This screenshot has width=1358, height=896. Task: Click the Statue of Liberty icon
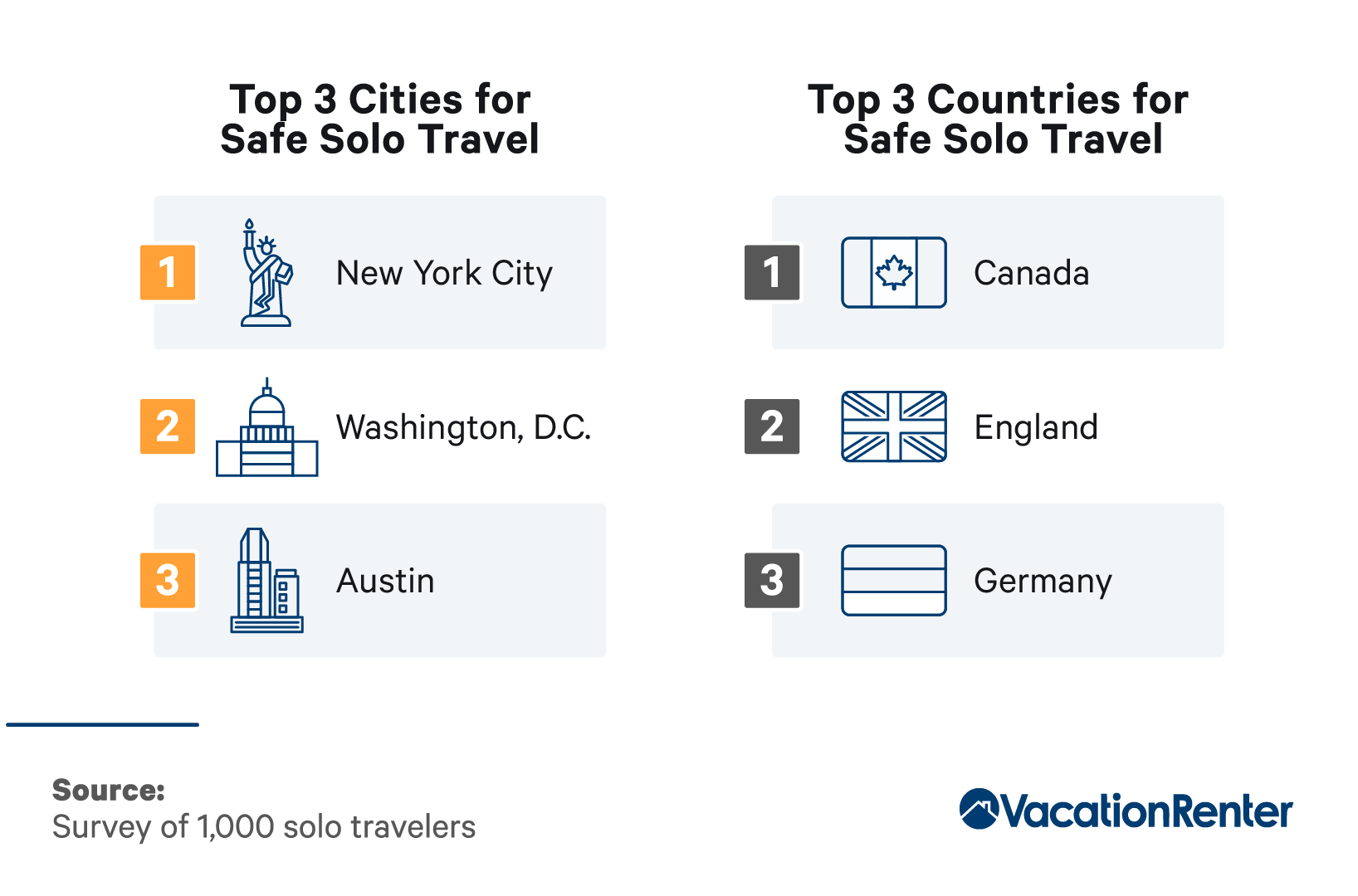point(266,272)
